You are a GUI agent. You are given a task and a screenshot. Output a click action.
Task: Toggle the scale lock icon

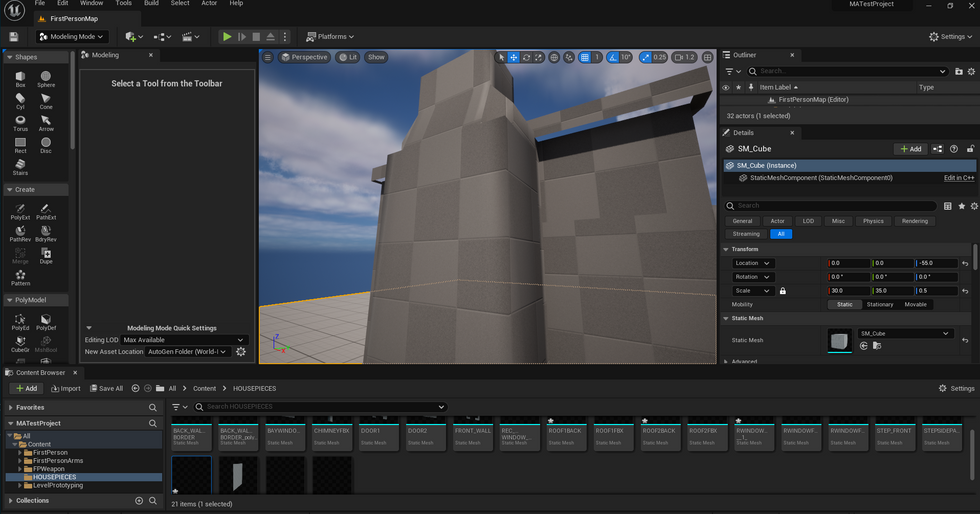782,291
